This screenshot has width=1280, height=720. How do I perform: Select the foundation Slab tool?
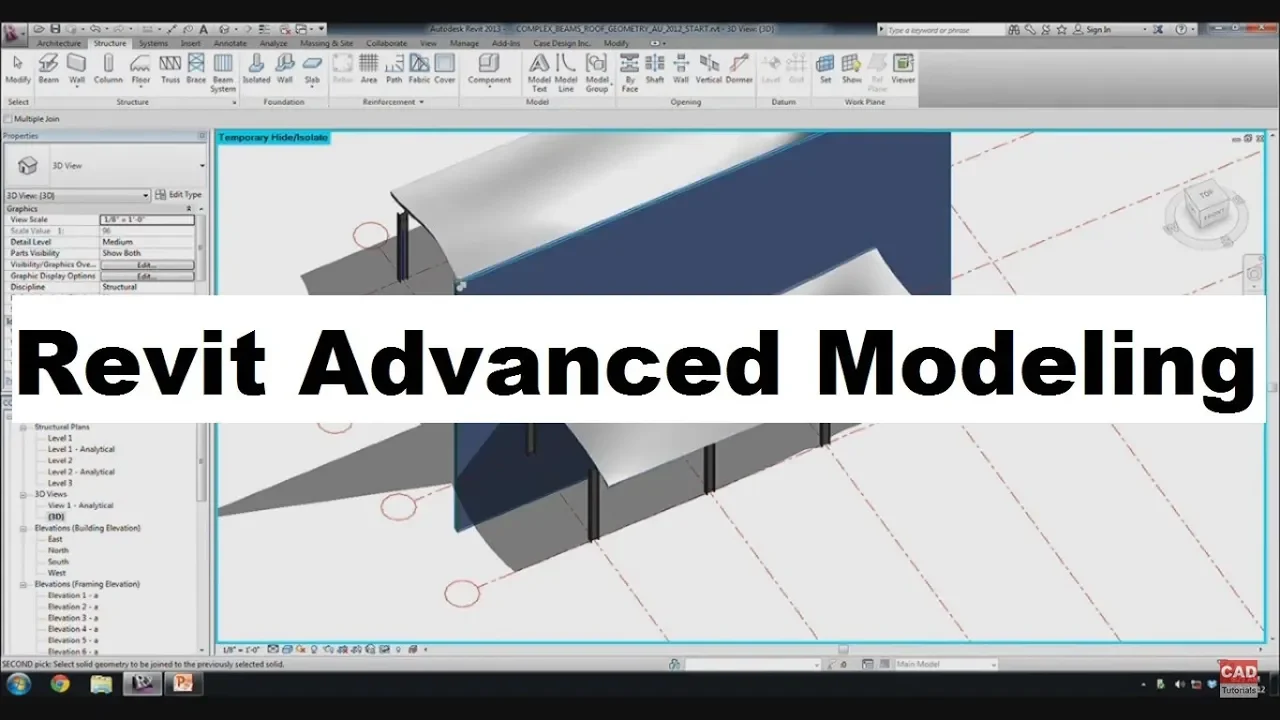click(312, 68)
